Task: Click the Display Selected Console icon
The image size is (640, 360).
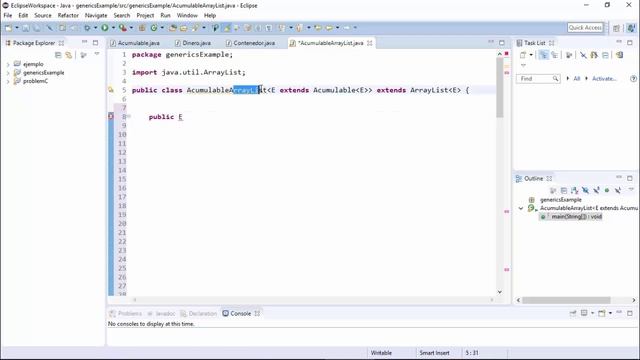Action: point(584,313)
